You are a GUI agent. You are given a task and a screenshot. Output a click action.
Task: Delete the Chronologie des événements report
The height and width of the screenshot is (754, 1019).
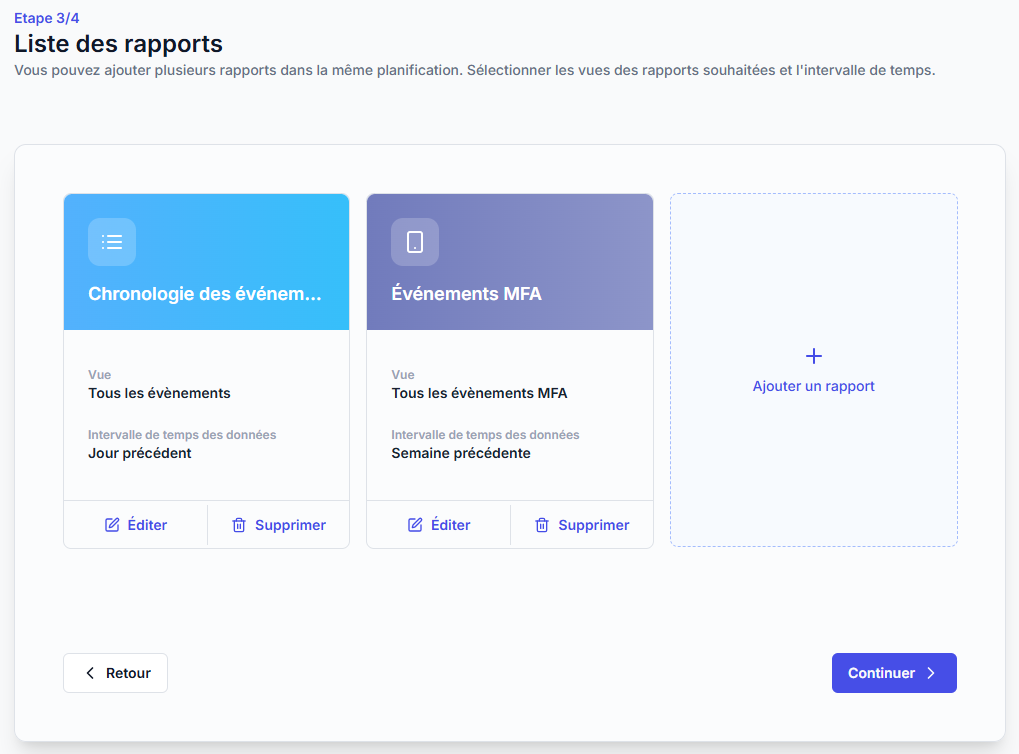pyautogui.click(x=279, y=525)
